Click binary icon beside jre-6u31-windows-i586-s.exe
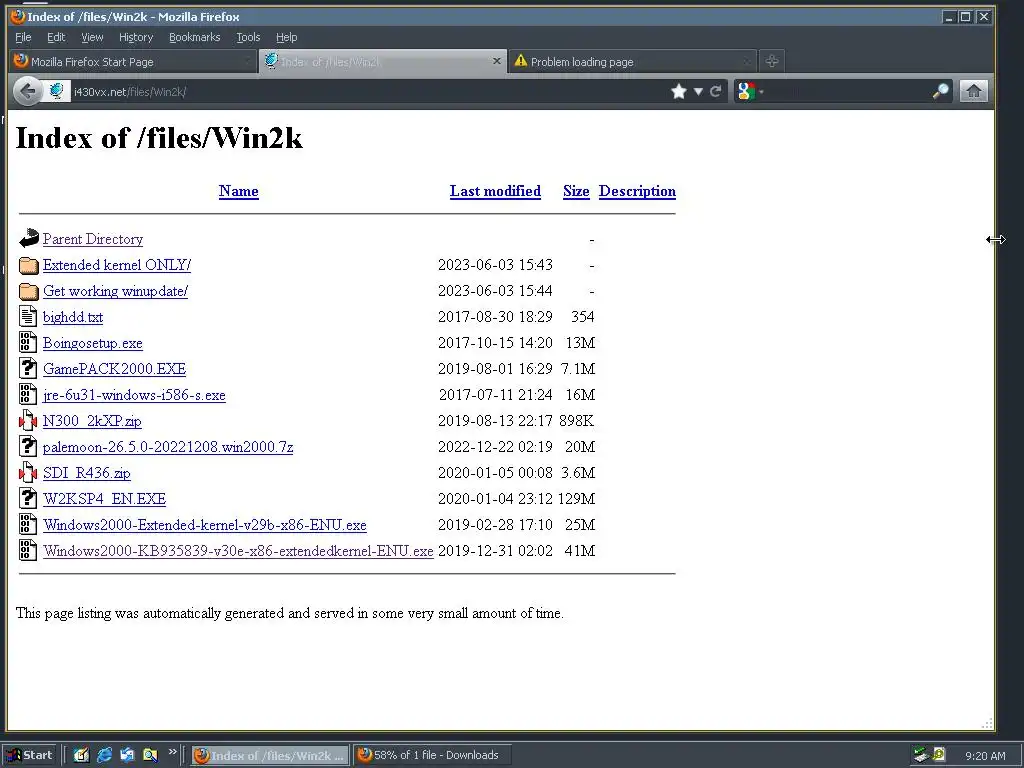 [x=28, y=395]
